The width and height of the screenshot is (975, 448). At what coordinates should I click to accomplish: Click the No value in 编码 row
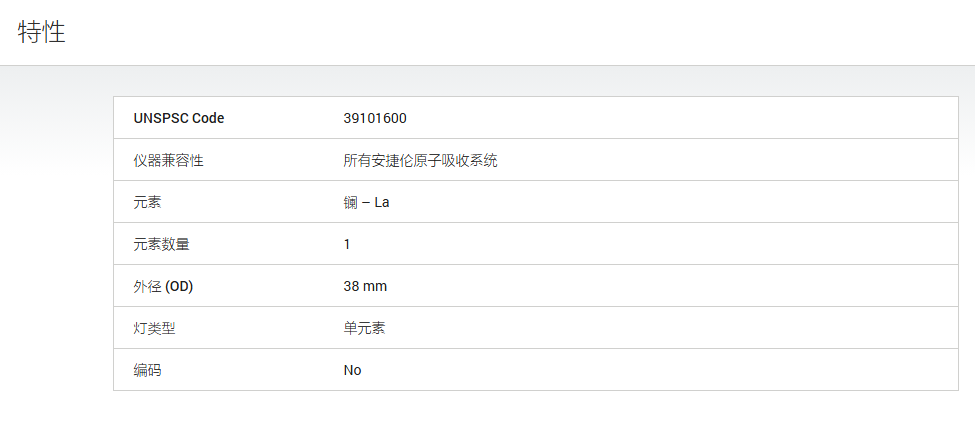(x=352, y=370)
